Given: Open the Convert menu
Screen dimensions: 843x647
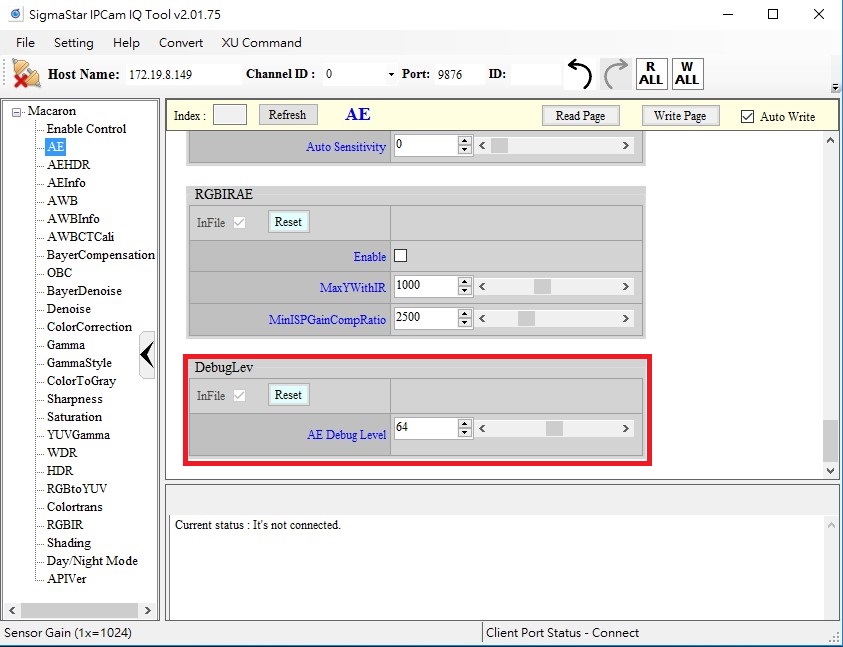Looking at the screenshot, I should (x=180, y=43).
